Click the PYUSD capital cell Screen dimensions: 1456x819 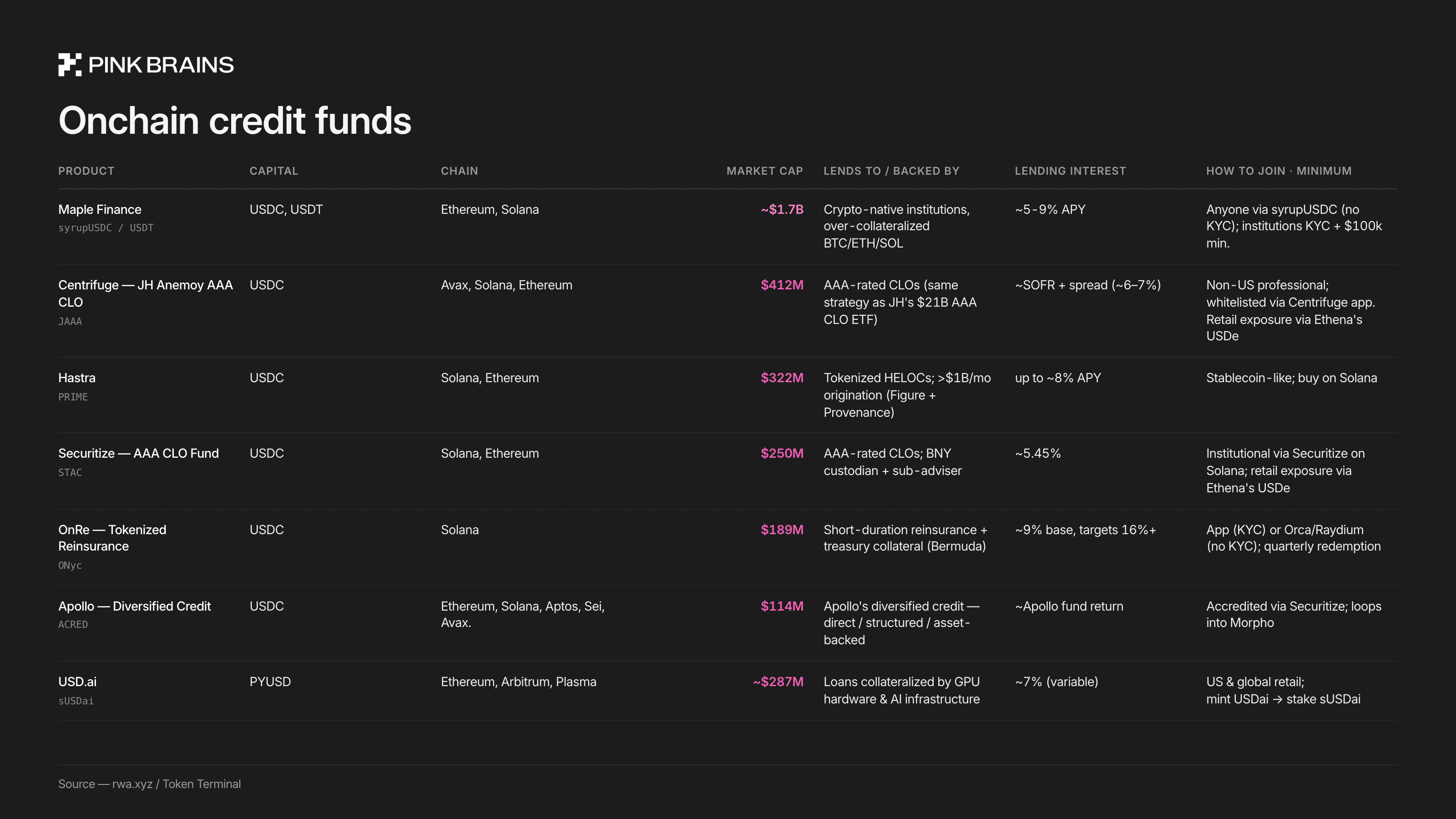tap(270, 682)
